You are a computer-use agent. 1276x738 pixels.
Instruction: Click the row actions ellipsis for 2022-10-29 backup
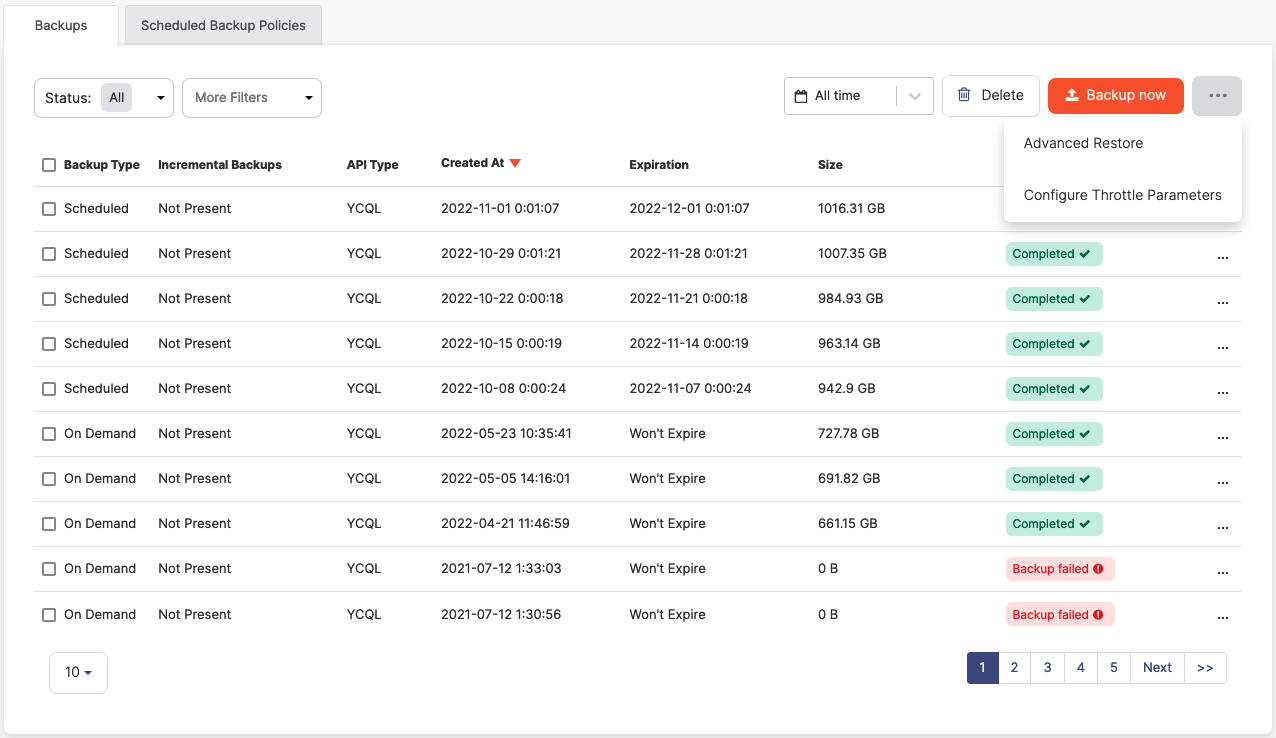[1222, 255]
